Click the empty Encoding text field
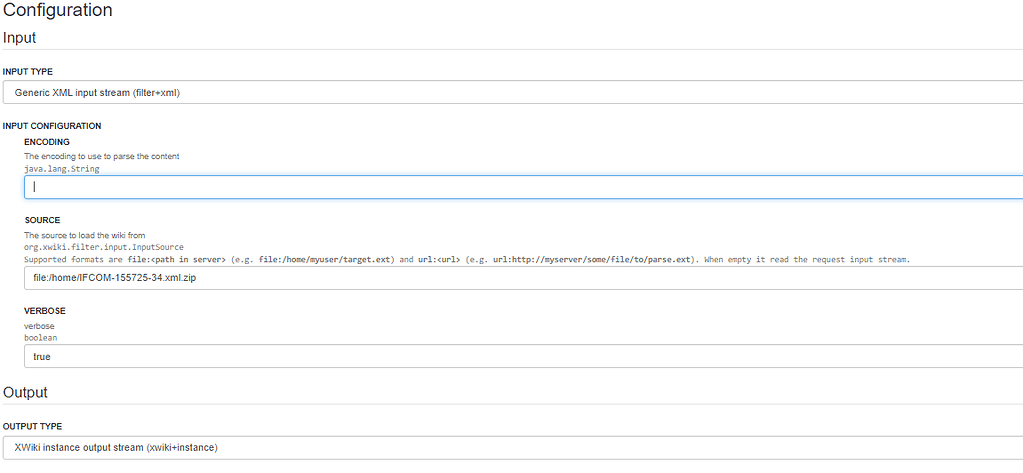Viewport: 1023px width, 473px height. click(523, 187)
